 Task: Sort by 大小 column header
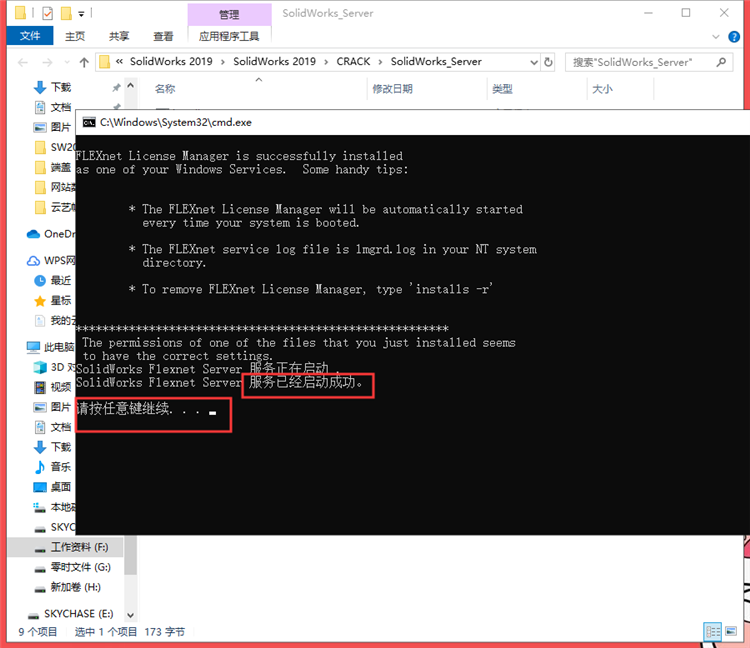tap(602, 89)
